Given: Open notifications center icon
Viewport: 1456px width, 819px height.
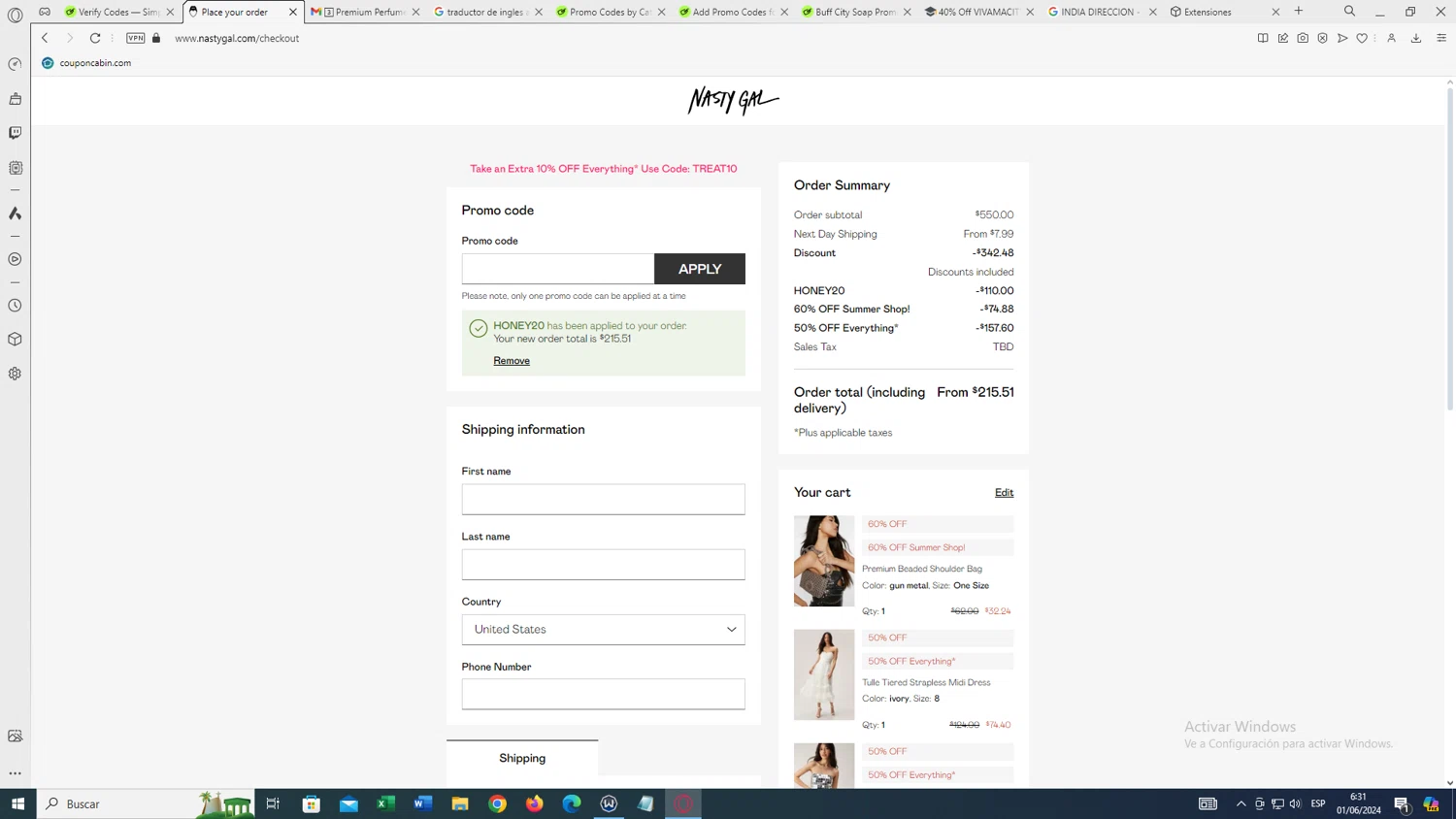Looking at the screenshot, I should tap(1402, 803).
